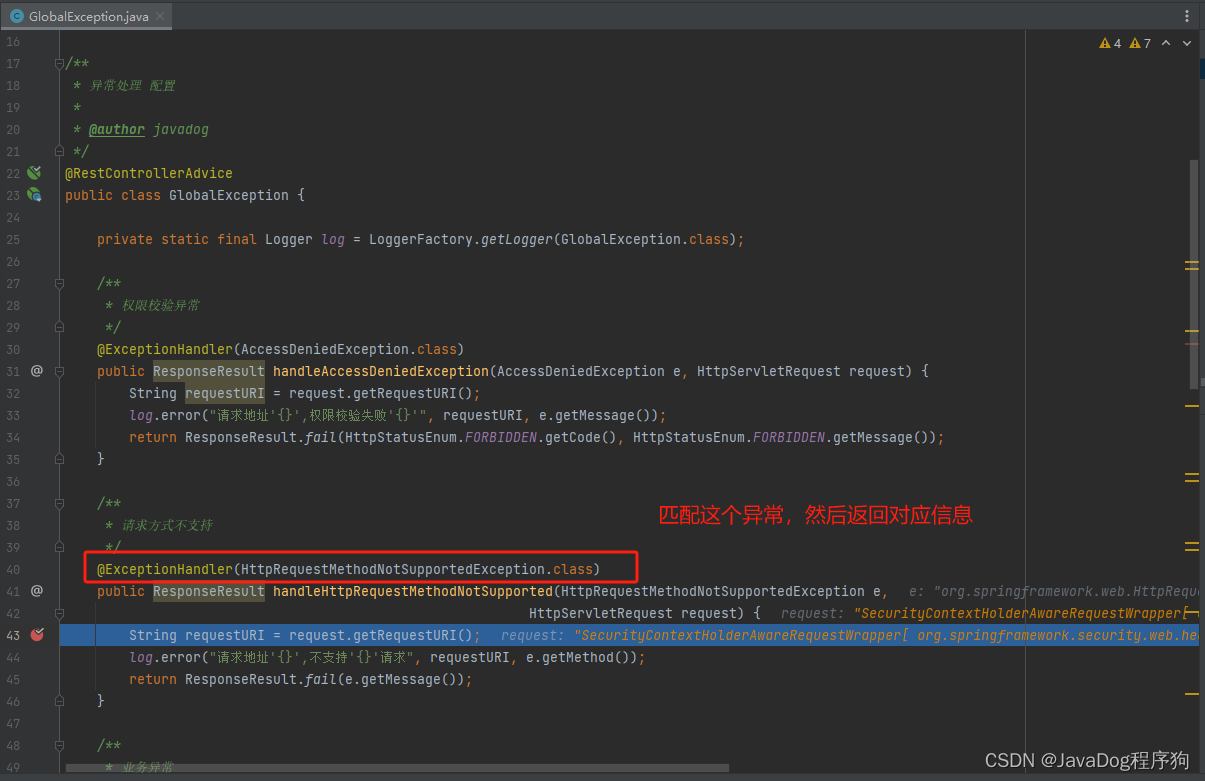Click the comment 权限校验异常 on line 28
This screenshot has width=1205, height=781.
[160, 305]
